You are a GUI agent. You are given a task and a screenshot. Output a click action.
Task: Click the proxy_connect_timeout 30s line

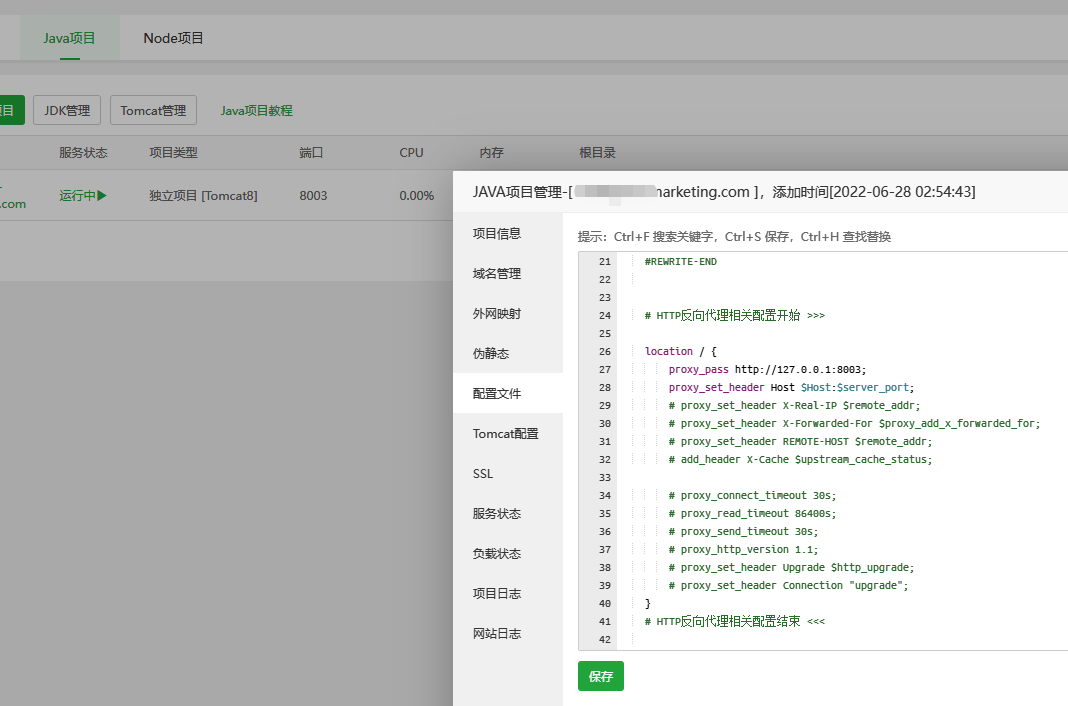752,496
